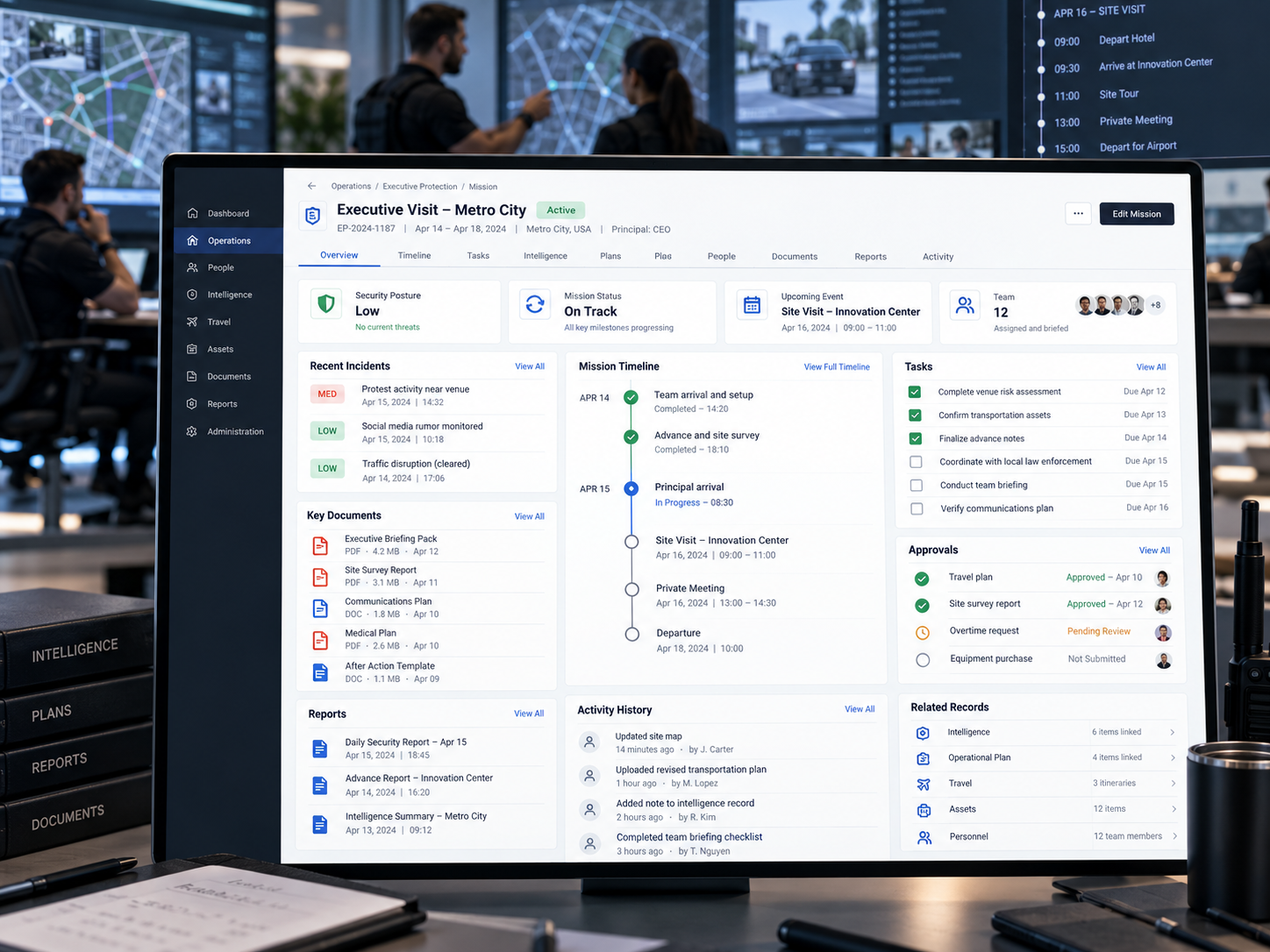Open the Assets icon in the sidebar
Viewport: 1270px width, 952px height.
coord(193,349)
